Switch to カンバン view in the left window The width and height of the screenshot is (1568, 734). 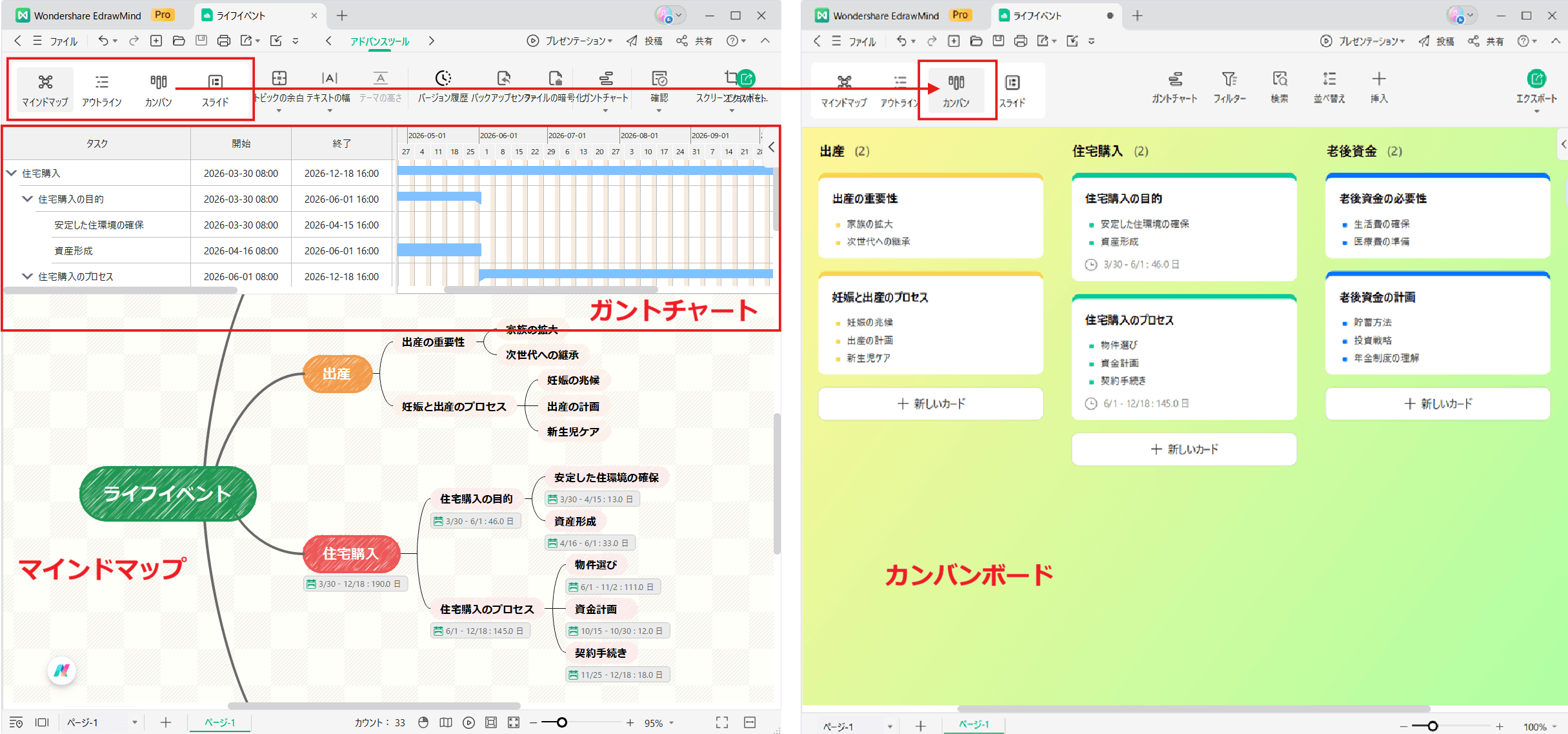coord(157,89)
